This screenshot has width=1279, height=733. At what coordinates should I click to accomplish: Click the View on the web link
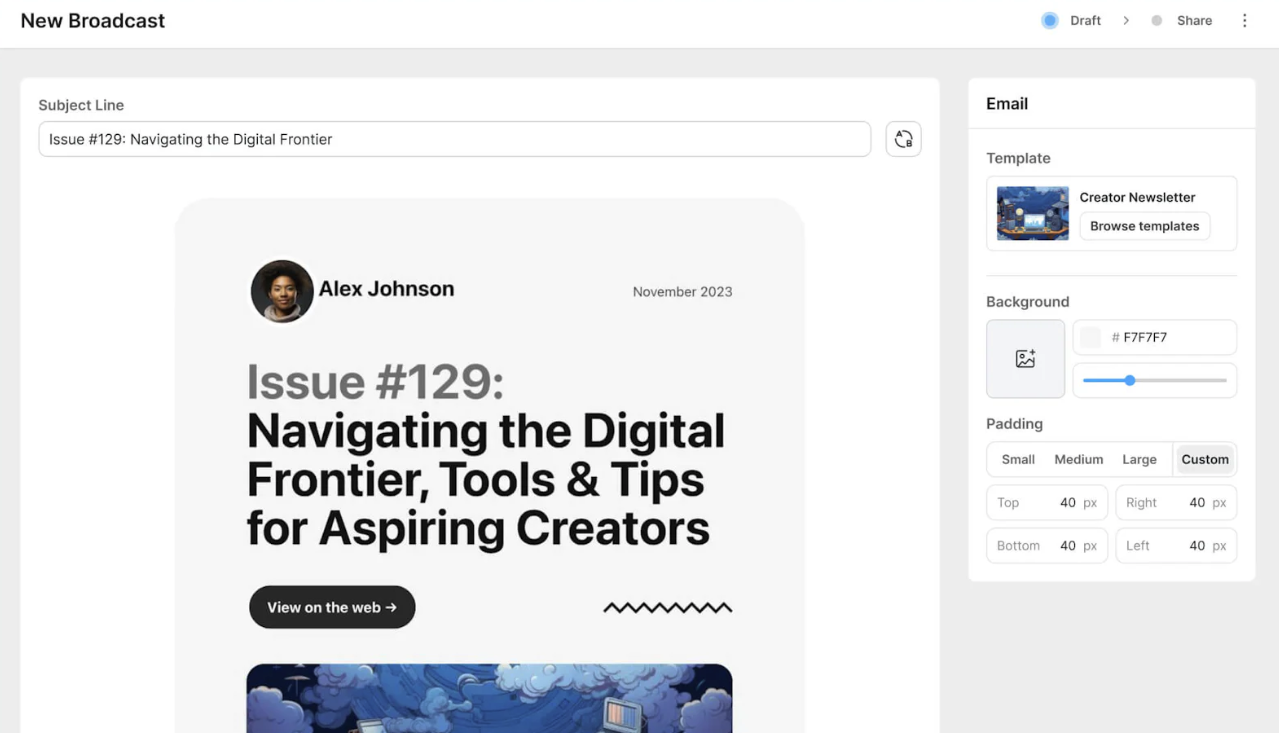tap(331, 607)
